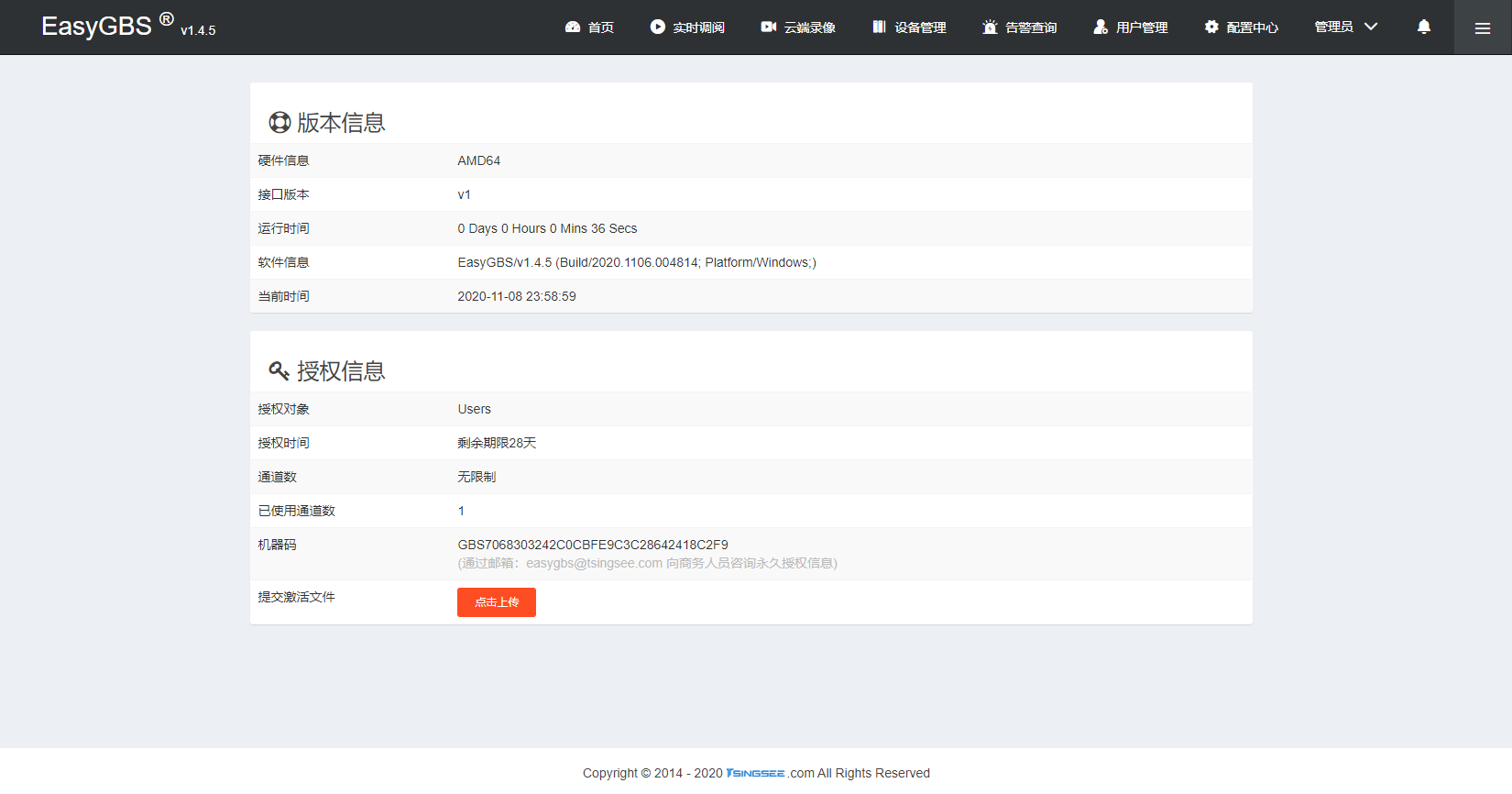Click the Copyright © 2014 - 2020 footer text

pos(652,773)
